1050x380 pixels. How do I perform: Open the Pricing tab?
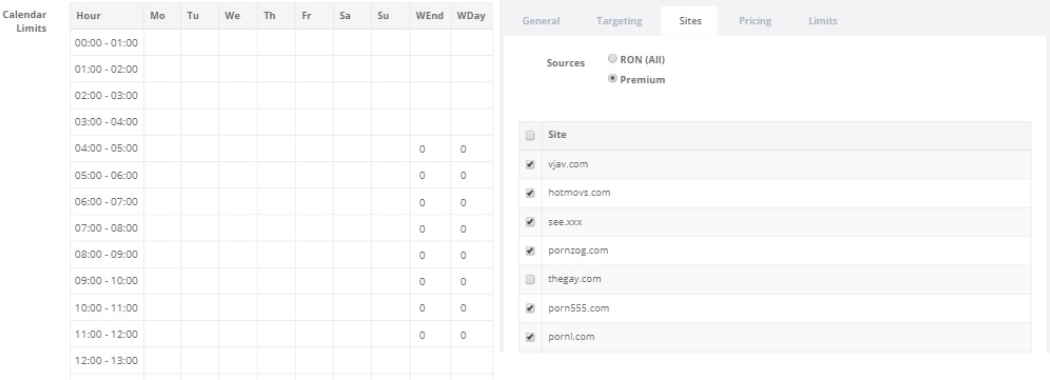pos(755,21)
